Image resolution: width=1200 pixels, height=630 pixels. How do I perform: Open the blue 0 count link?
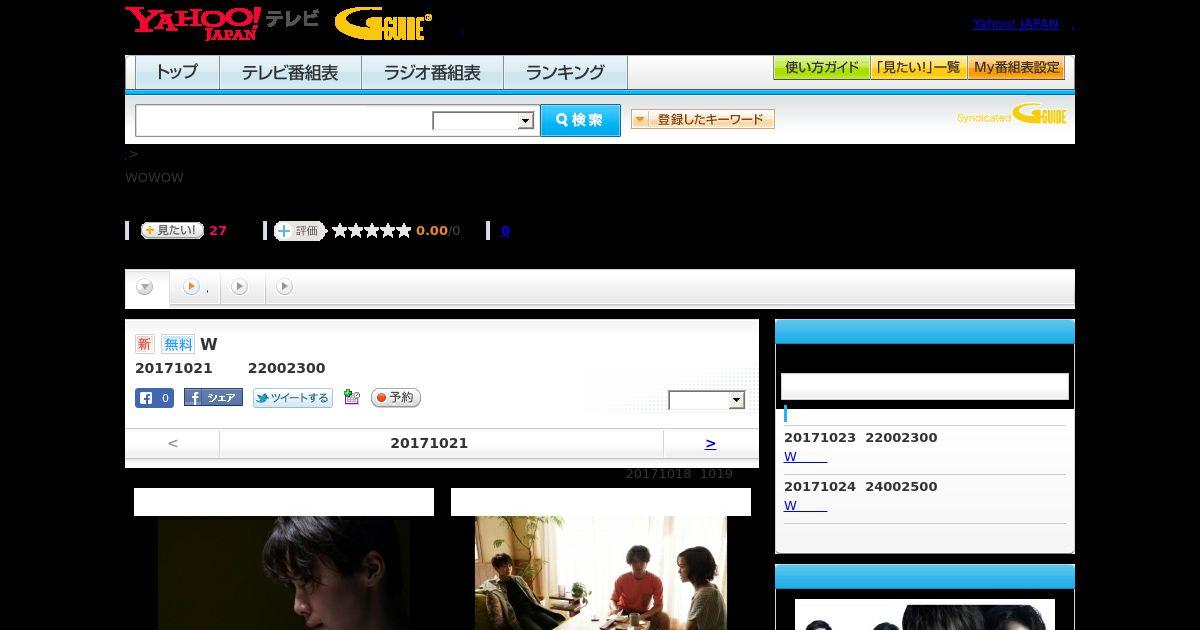(505, 230)
